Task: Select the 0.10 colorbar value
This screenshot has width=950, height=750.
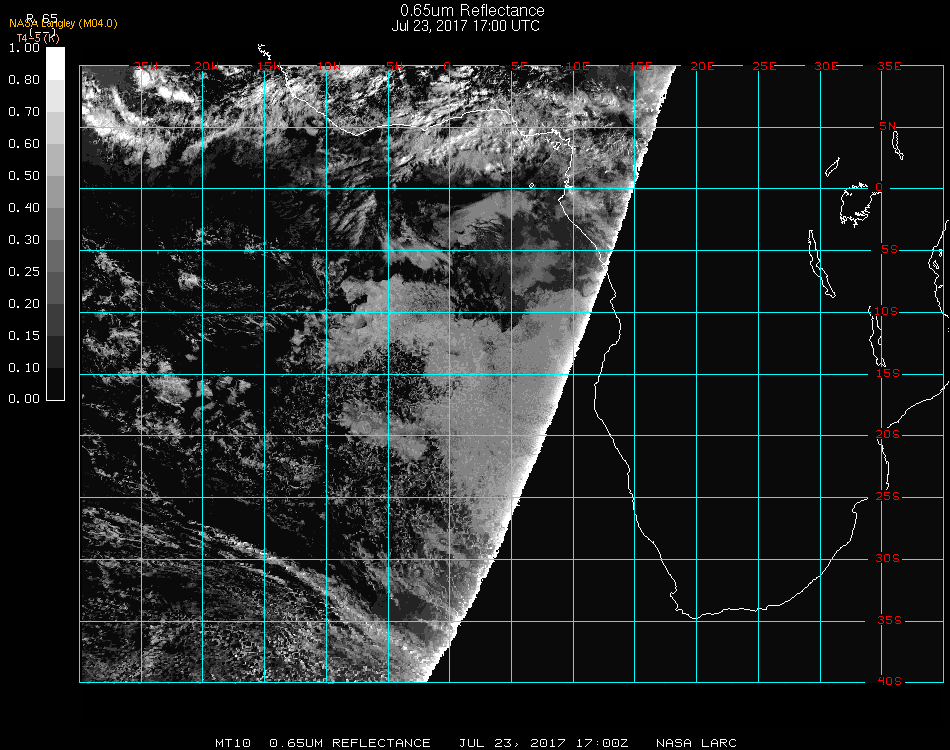Action: pos(24,368)
